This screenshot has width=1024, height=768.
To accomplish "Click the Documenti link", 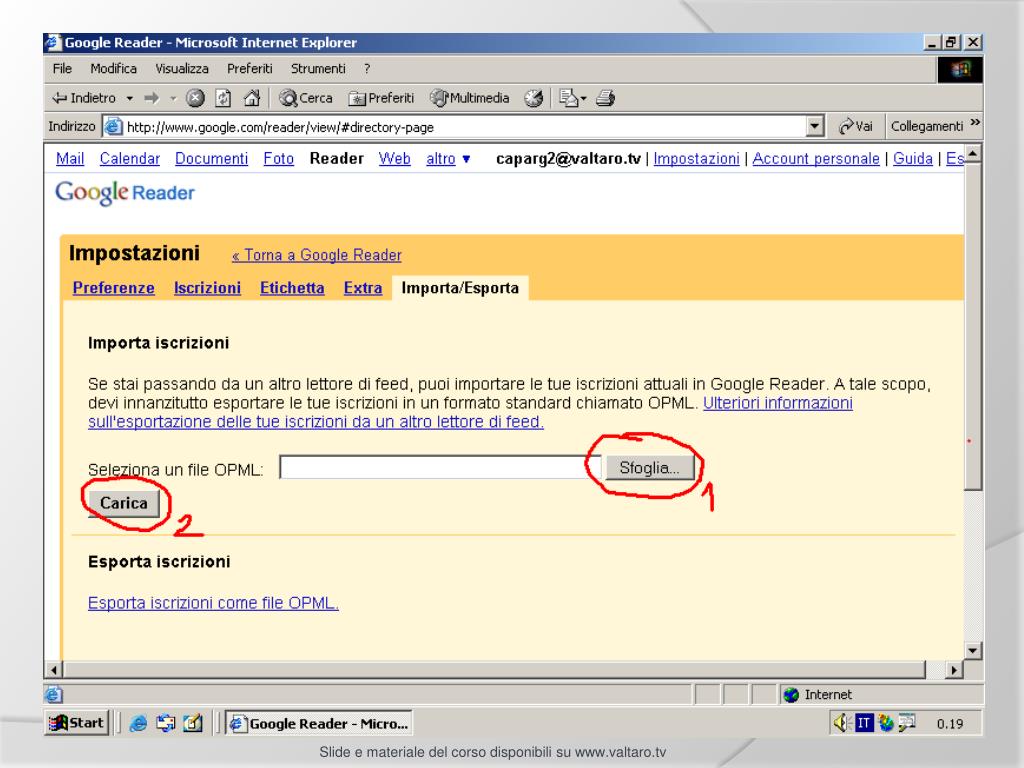I will 212,159.
